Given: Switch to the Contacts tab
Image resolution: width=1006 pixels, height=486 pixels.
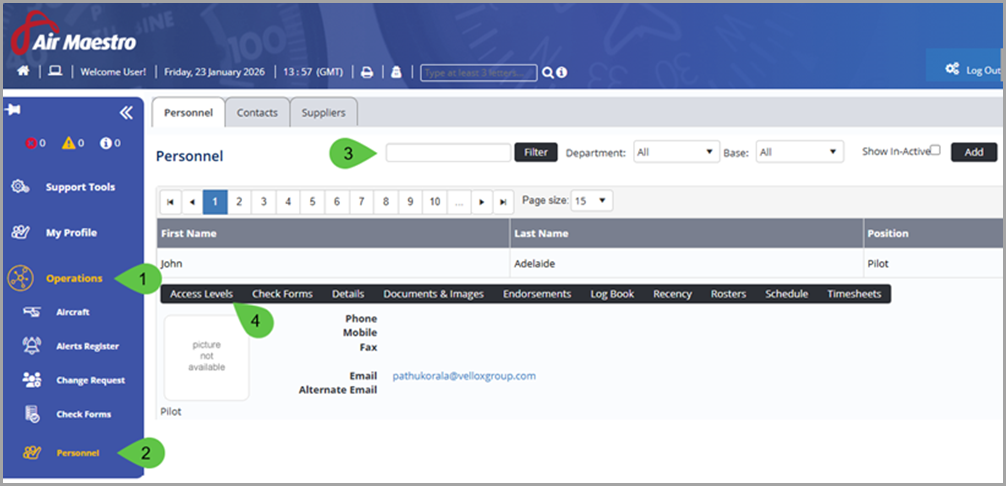Looking at the screenshot, I should pos(257,113).
